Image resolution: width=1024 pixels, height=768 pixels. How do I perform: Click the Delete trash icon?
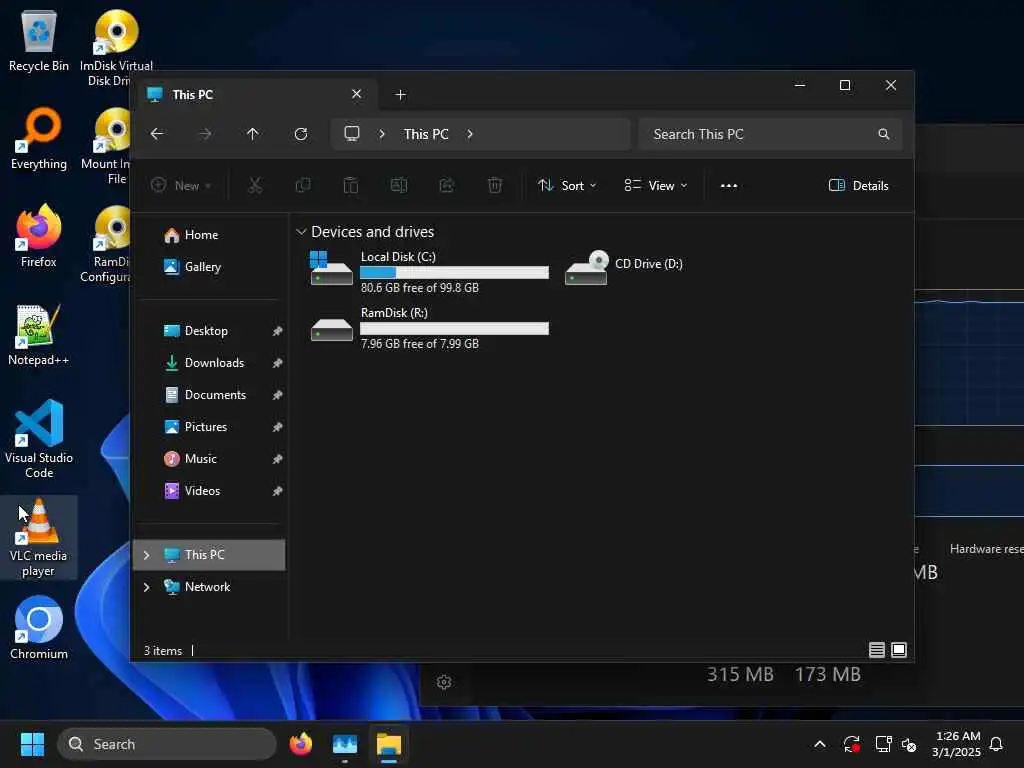[495, 185]
